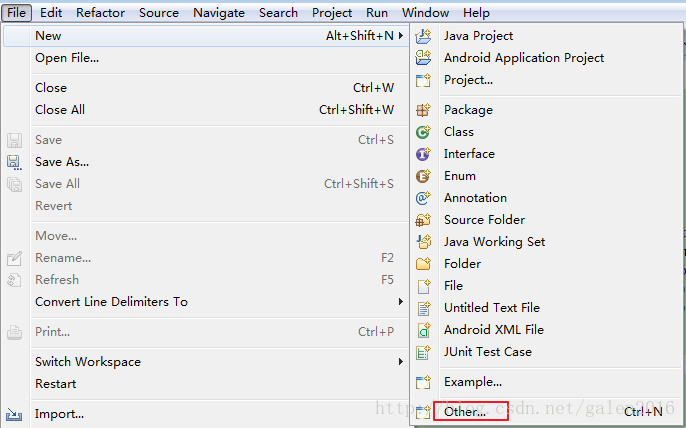This screenshot has width=686, height=428.
Task: Click the Package icon
Action: 423,110
